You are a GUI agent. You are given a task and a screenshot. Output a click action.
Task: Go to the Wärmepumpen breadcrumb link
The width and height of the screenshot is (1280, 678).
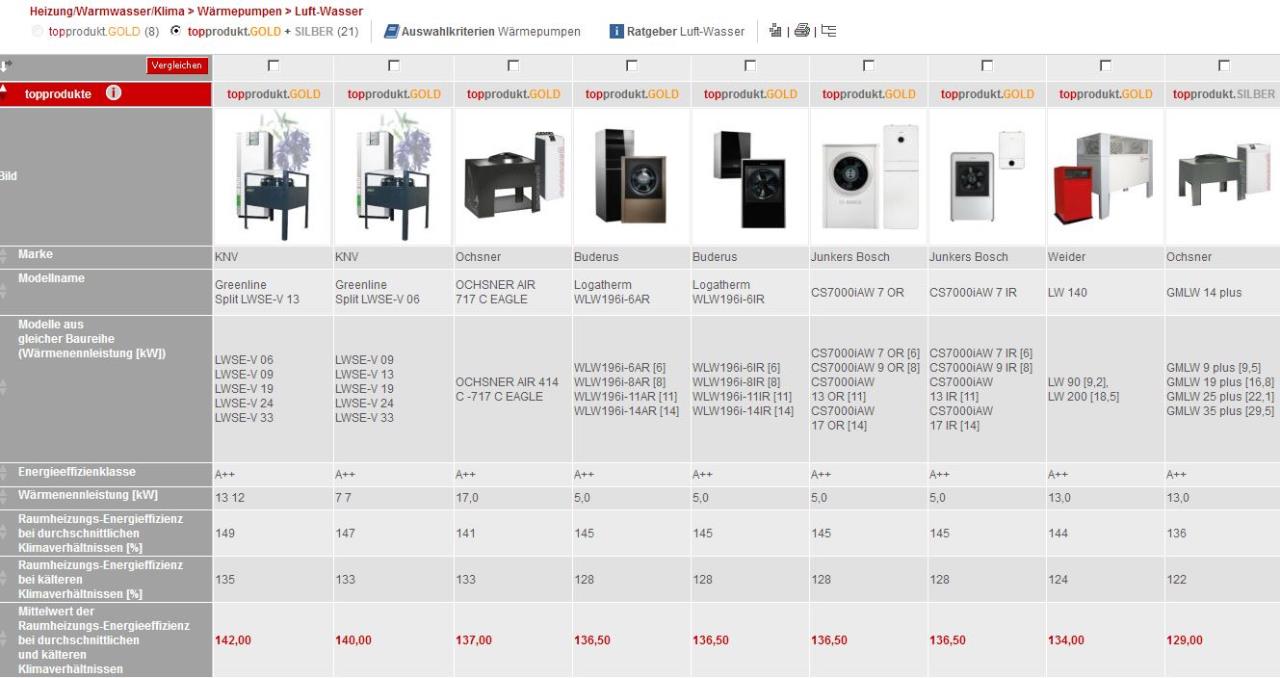click(238, 11)
